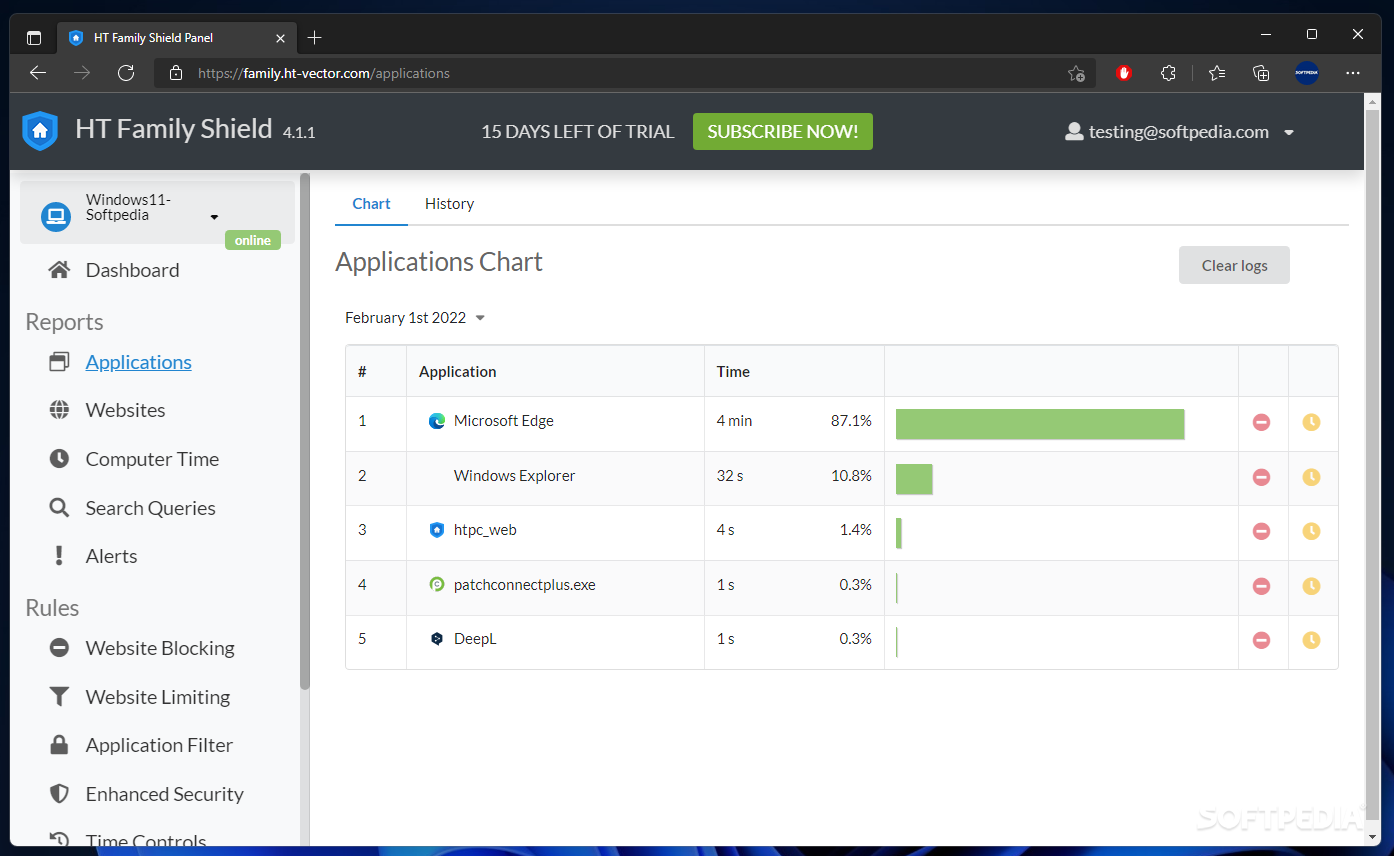Viewport: 1394px width, 856px height.
Task: Block patchconnectplus.exe with red icon
Action: tap(1261, 586)
